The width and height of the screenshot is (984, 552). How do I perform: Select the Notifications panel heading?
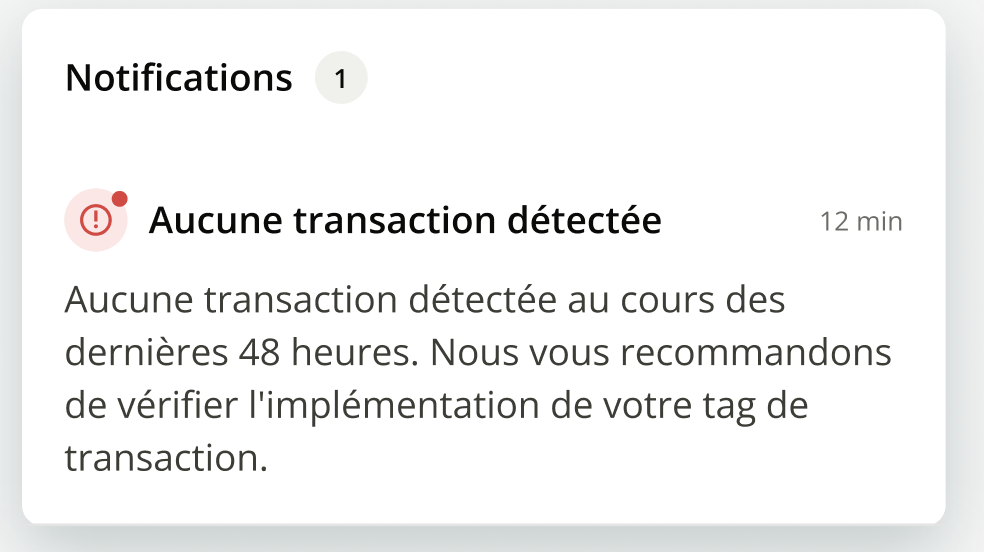pos(179,78)
